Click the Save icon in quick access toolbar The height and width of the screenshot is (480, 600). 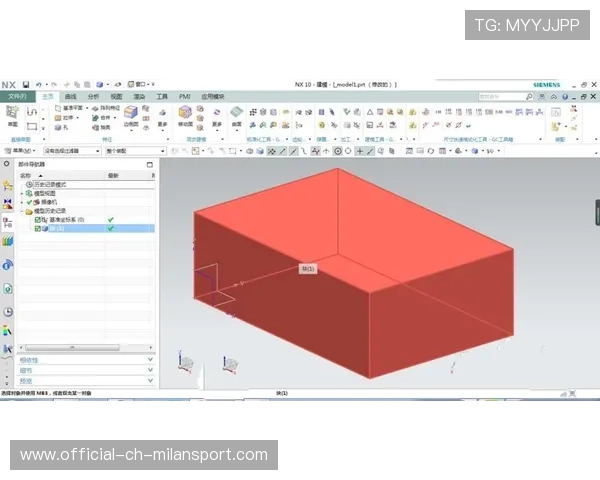(x=27, y=85)
